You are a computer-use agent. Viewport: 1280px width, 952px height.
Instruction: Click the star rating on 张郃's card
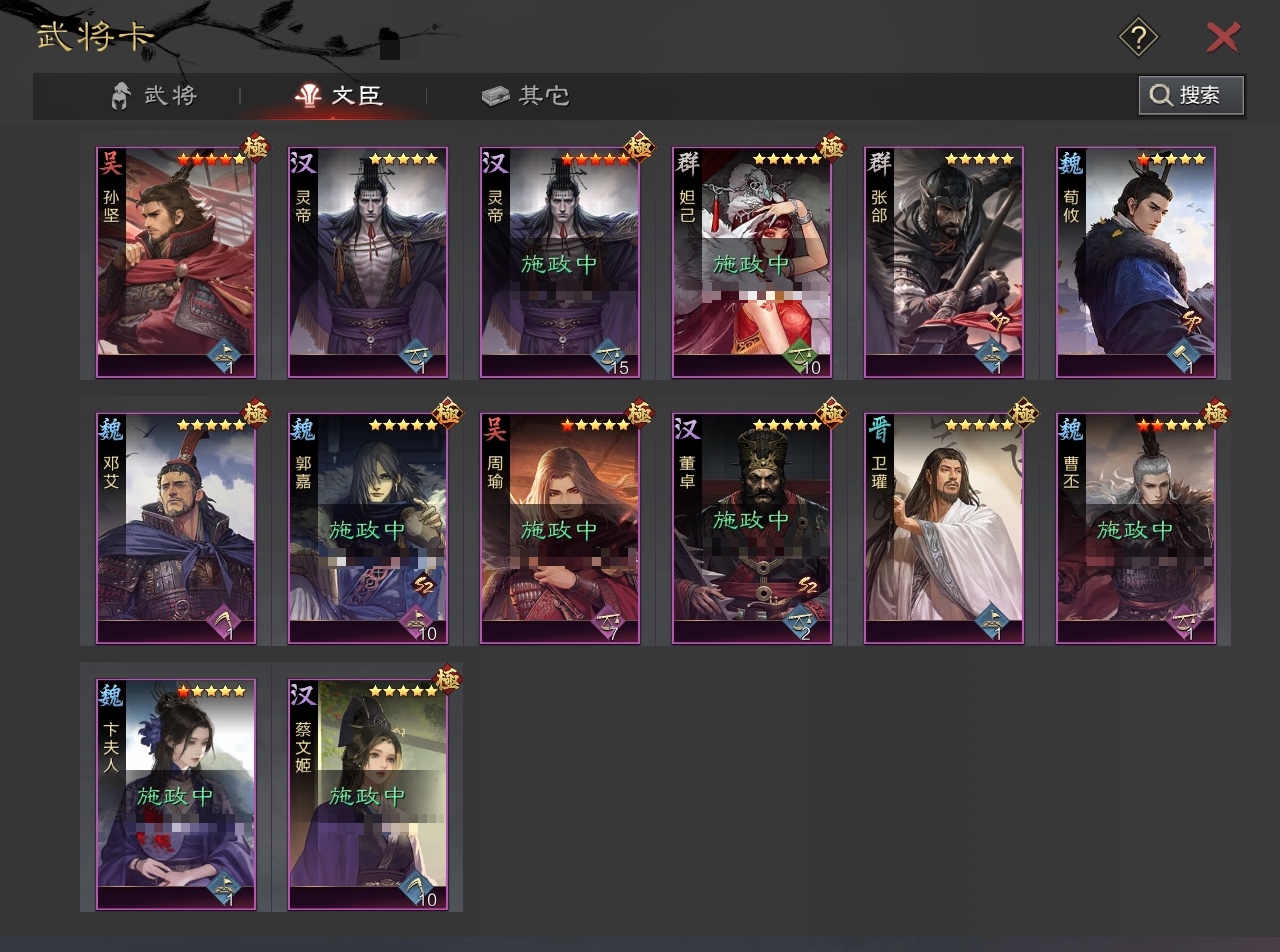(979, 159)
